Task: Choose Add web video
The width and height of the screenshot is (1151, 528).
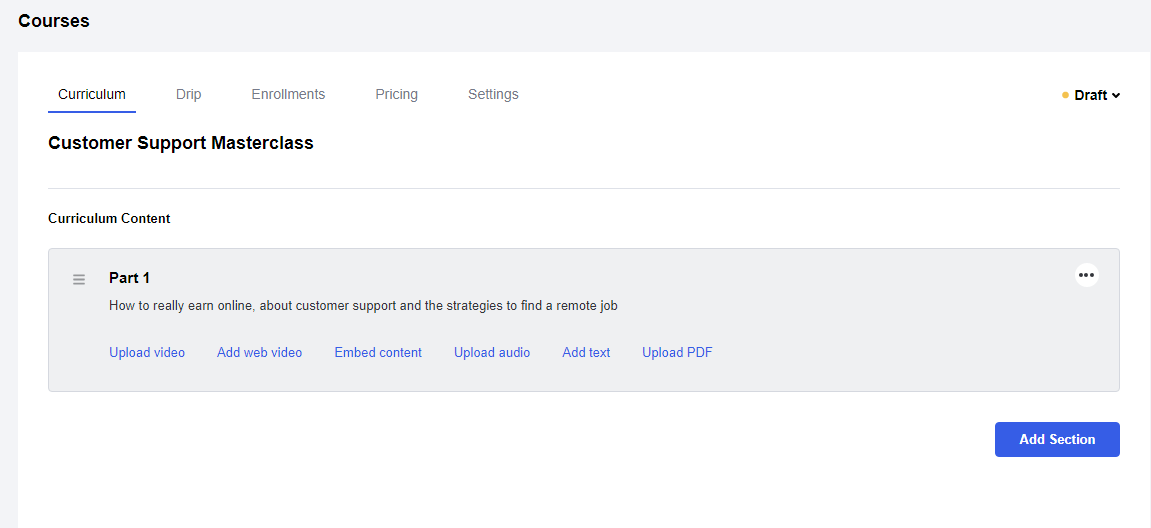Action: click(259, 352)
